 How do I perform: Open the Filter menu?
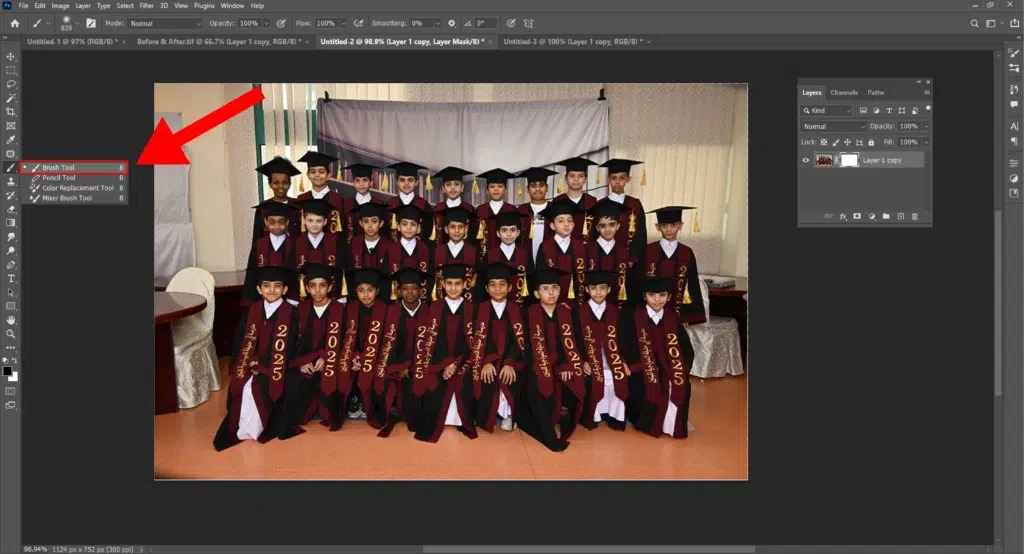[x=146, y=6]
